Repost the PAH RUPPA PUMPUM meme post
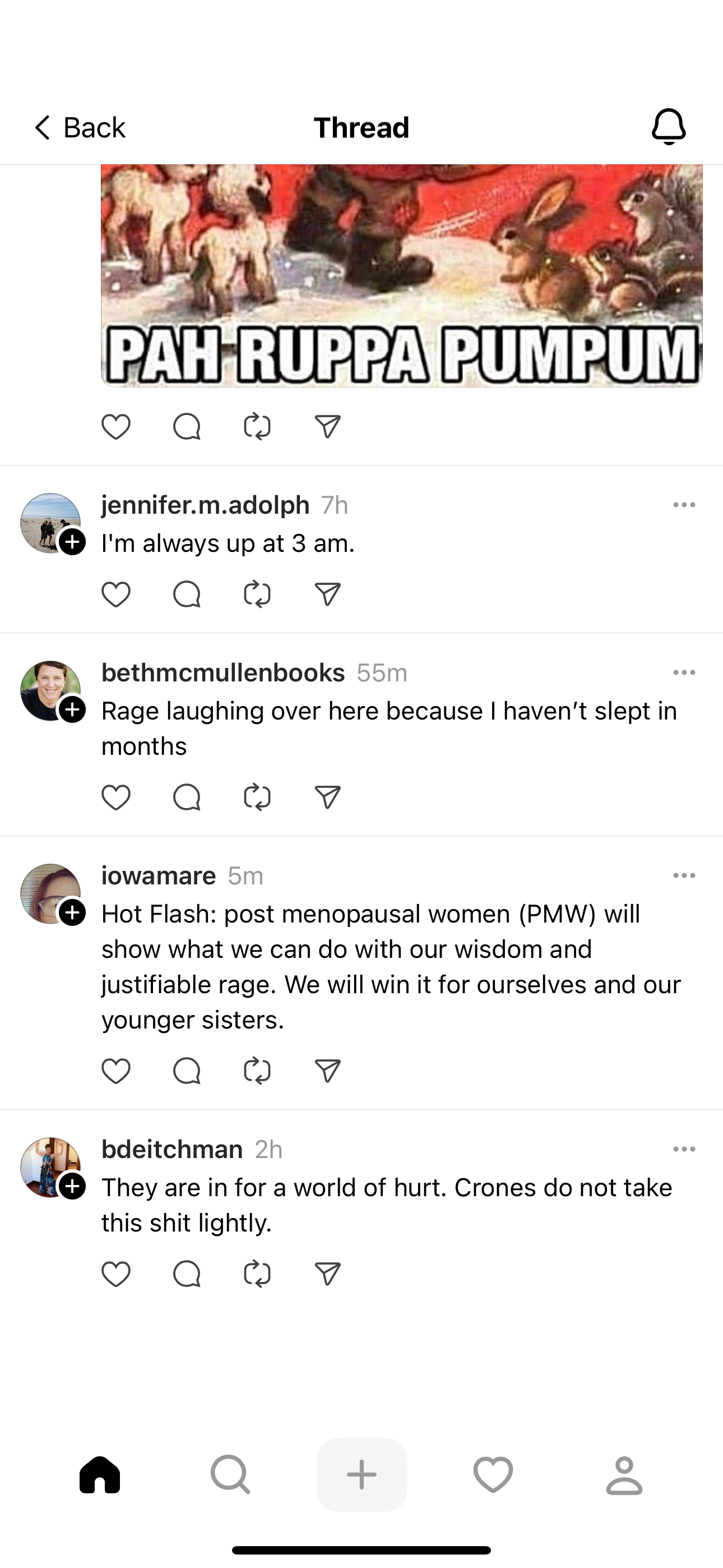The image size is (723, 1568). click(x=257, y=427)
